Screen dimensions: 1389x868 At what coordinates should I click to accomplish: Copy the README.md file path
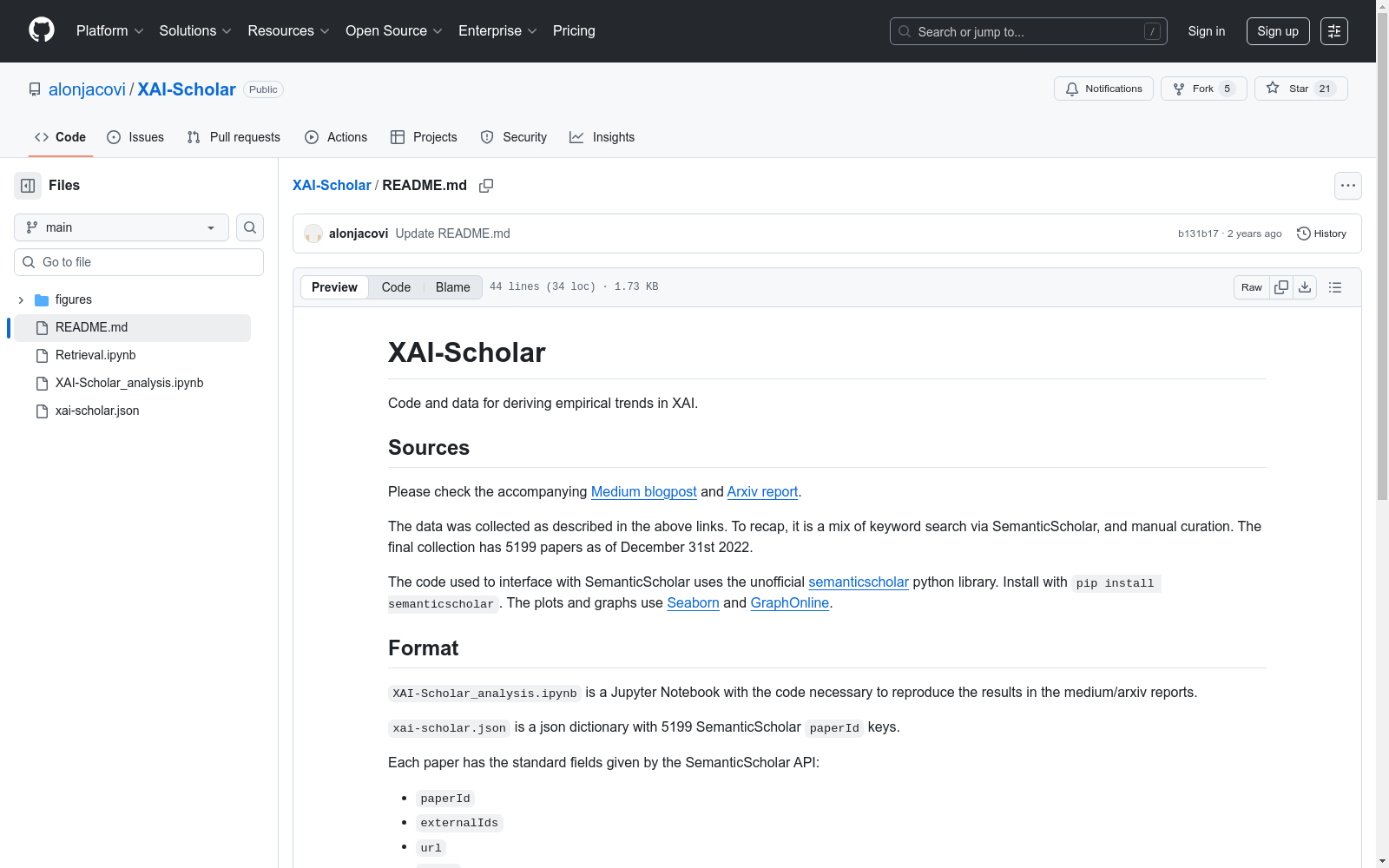tap(486, 186)
